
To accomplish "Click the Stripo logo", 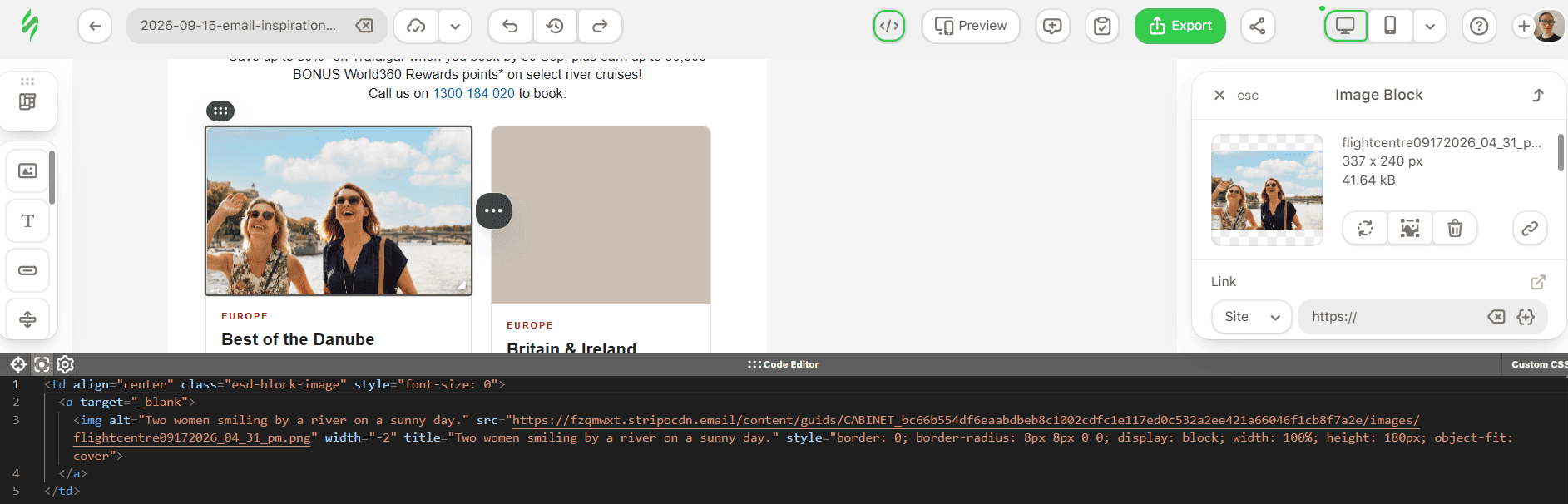I will [30, 26].
